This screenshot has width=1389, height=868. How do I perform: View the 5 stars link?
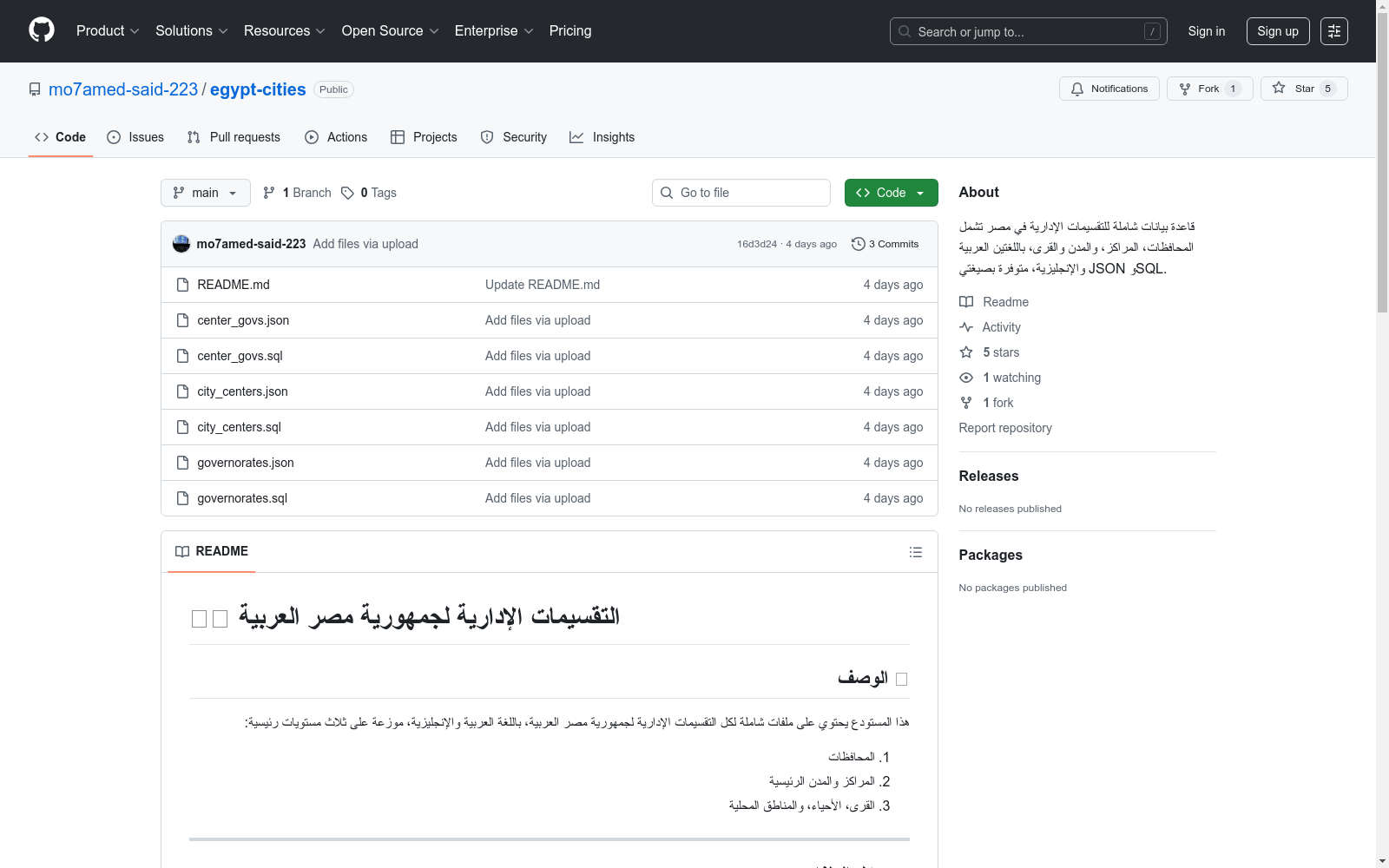990,352
